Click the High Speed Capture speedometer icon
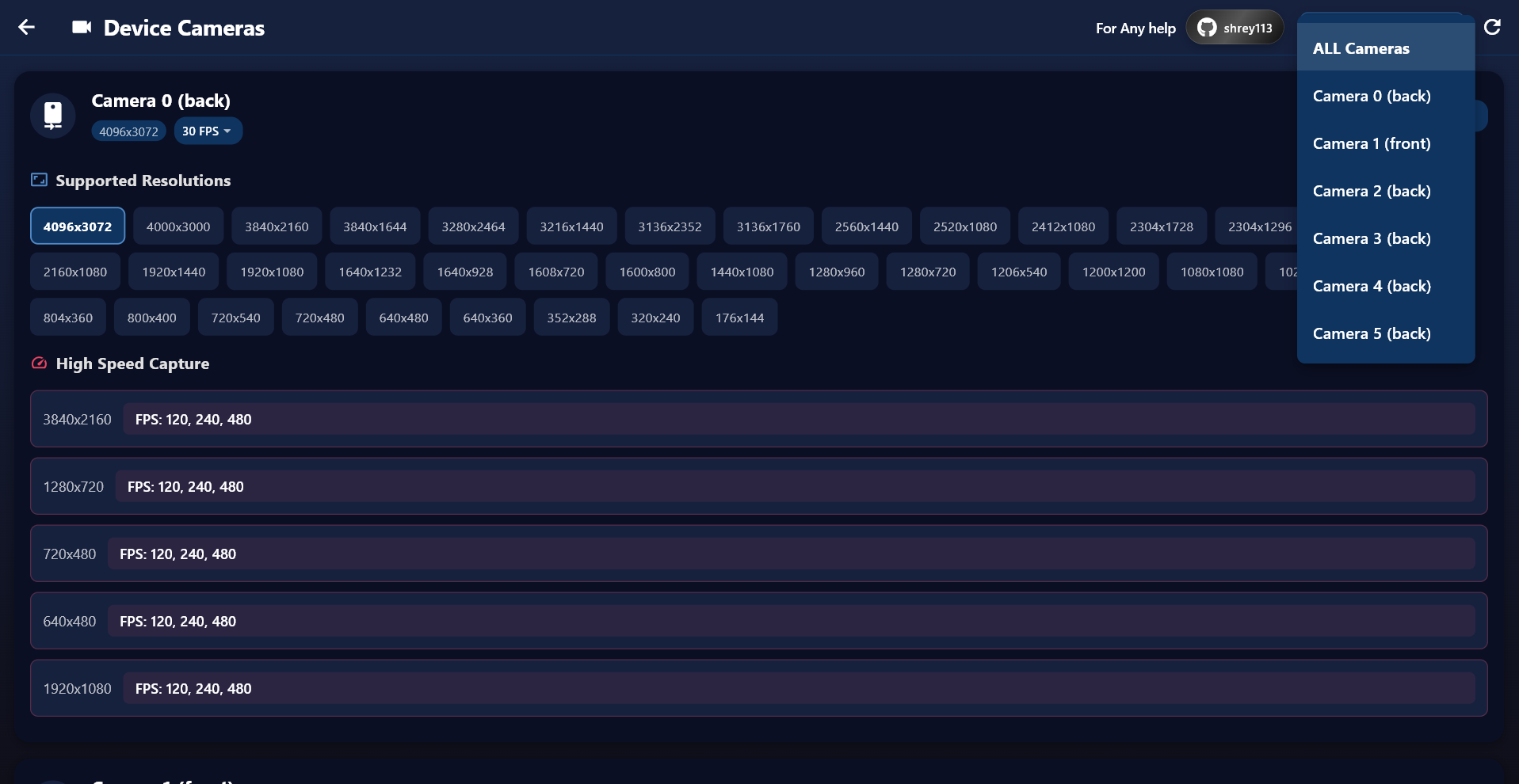This screenshot has height=784, width=1519. pyautogui.click(x=39, y=363)
